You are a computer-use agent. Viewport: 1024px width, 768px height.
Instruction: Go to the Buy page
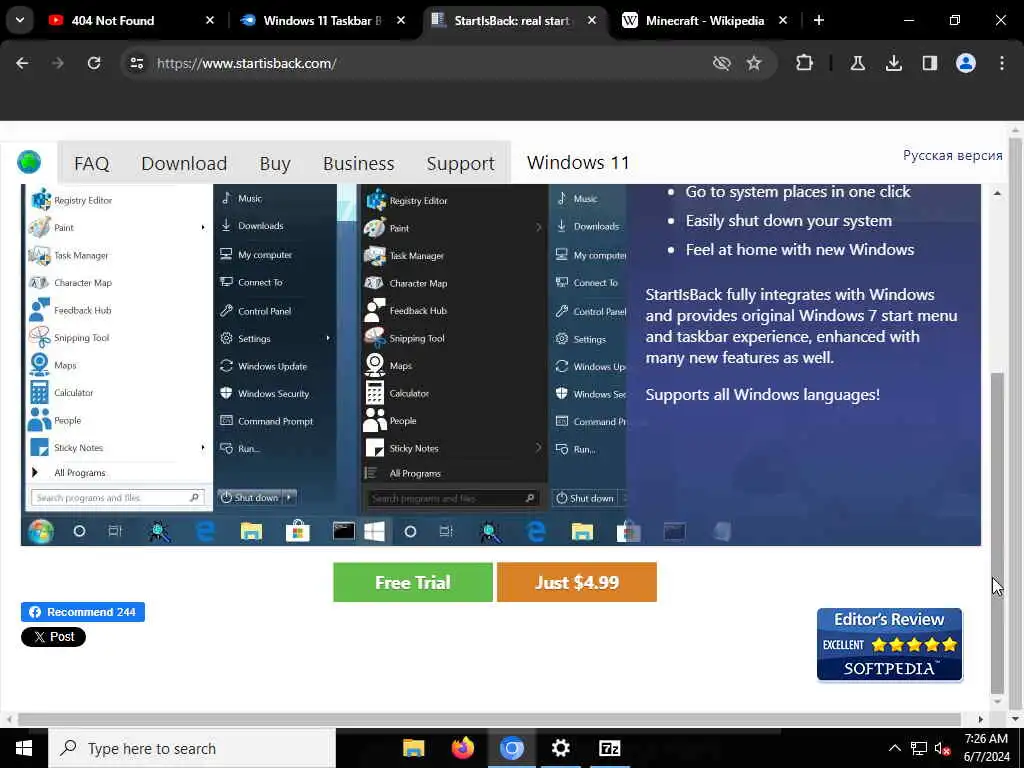point(275,163)
